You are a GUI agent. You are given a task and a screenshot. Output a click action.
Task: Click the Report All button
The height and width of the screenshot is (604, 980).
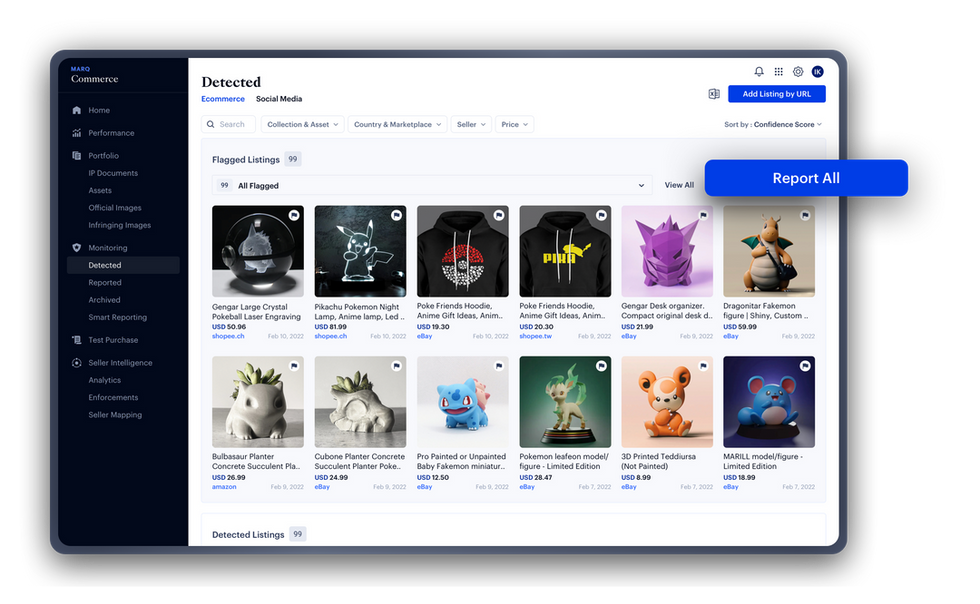pos(806,178)
